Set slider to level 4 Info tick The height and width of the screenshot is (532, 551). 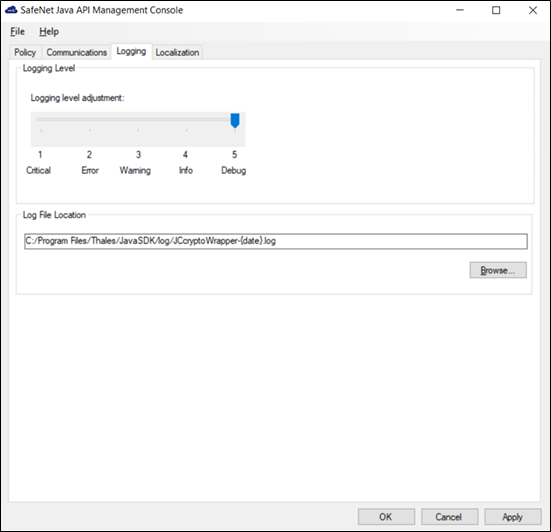click(x=187, y=130)
